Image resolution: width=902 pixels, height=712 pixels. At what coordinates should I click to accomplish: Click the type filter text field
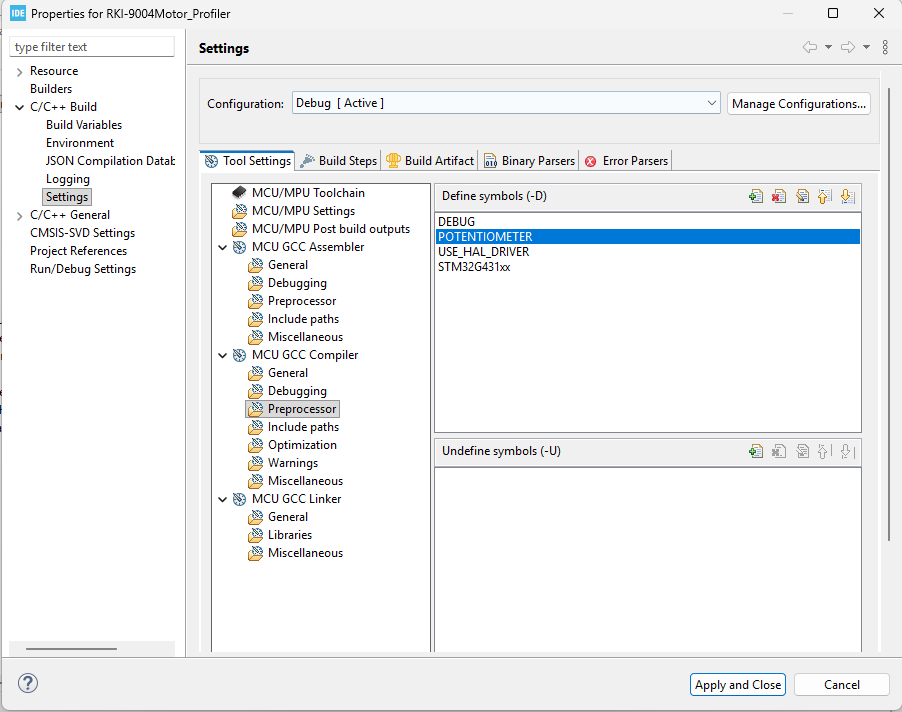92,47
